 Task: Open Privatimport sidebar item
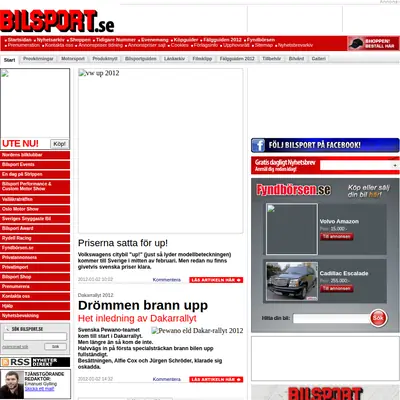pyautogui.click(x=35, y=267)
